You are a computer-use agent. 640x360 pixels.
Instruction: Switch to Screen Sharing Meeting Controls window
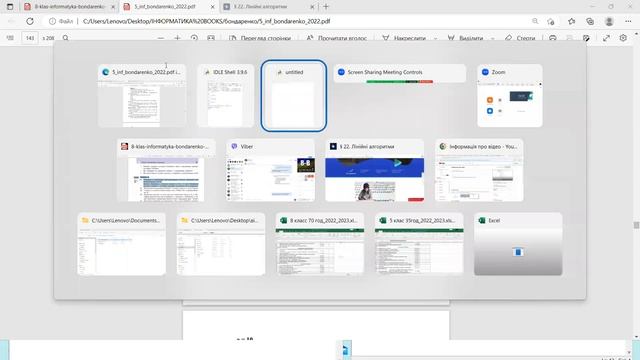[400, 73]
